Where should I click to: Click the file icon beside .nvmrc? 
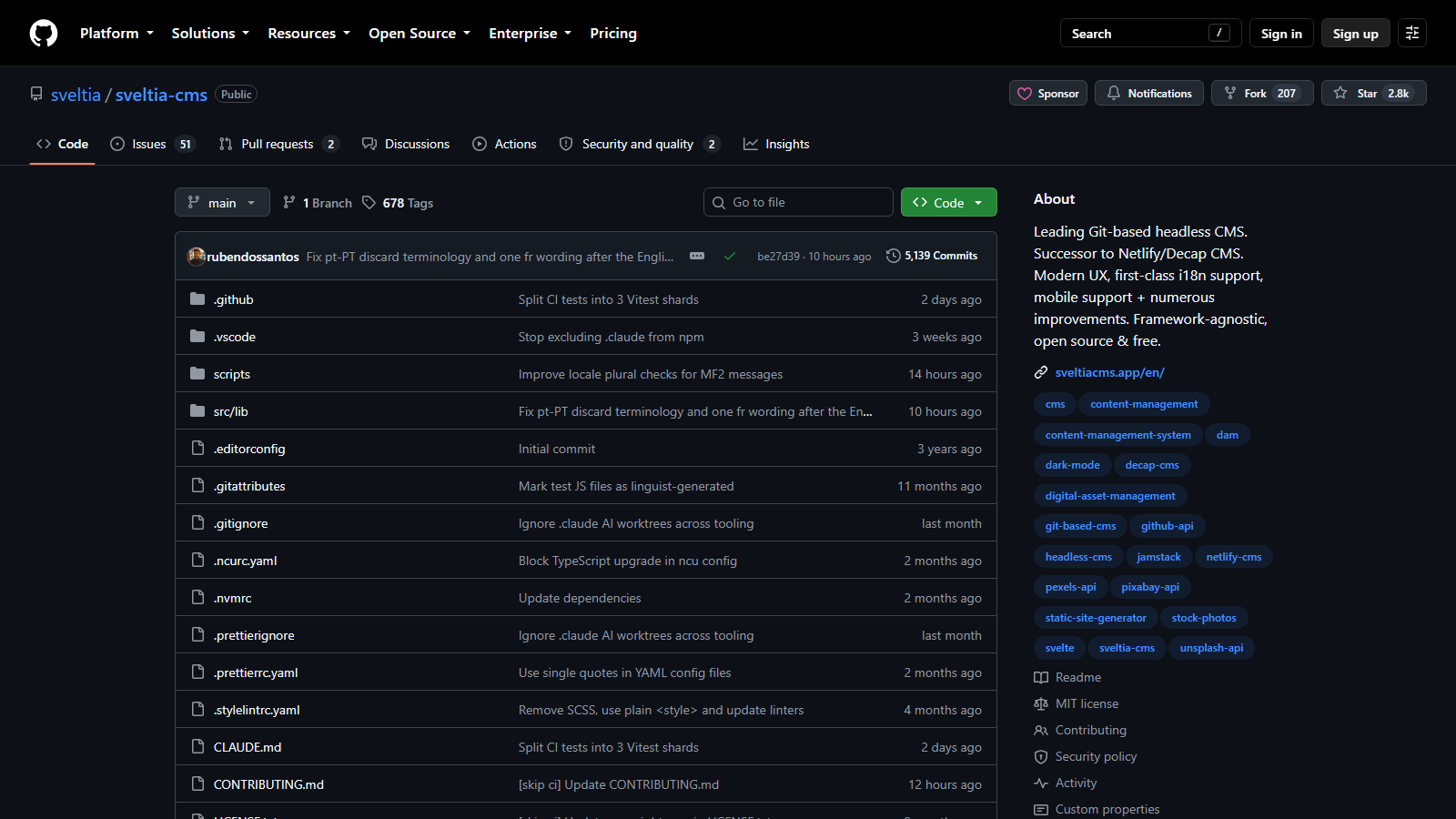click(x=197, y=598)
